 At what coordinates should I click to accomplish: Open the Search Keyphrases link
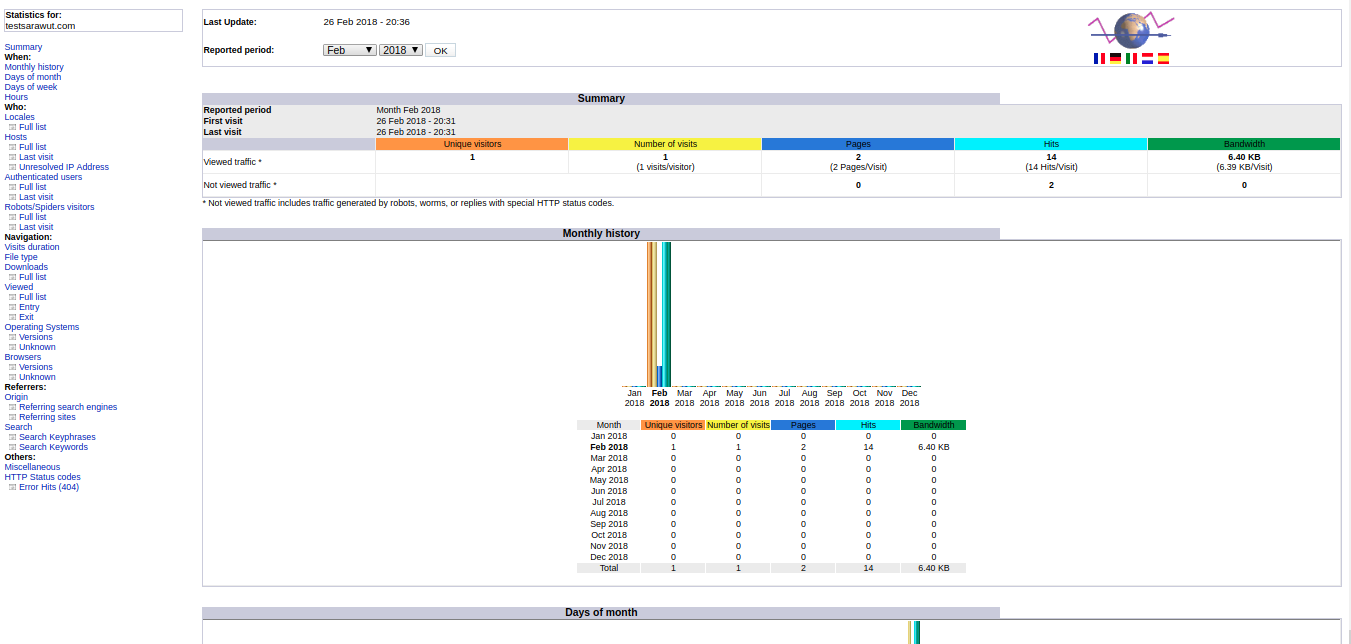click(x=57, y=437)
